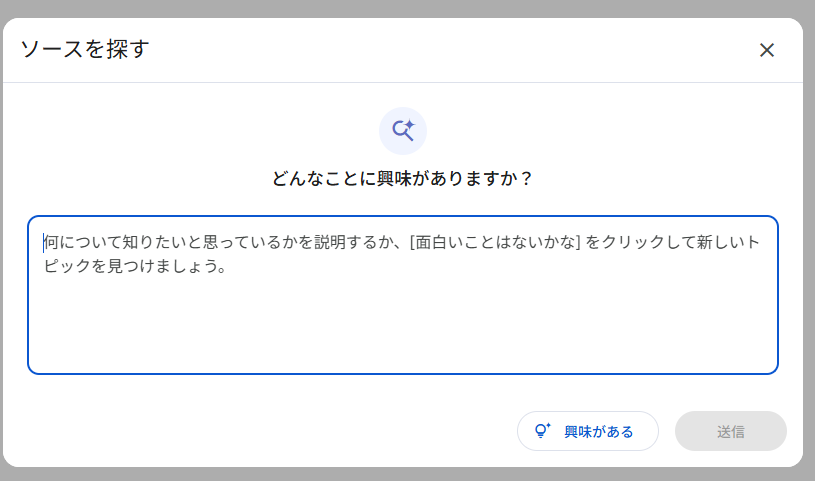Click the lightbulb icon beside 興味がある
Image resolution: width=815 pixels, height=481 pixels.
click(x=542, y=431)
